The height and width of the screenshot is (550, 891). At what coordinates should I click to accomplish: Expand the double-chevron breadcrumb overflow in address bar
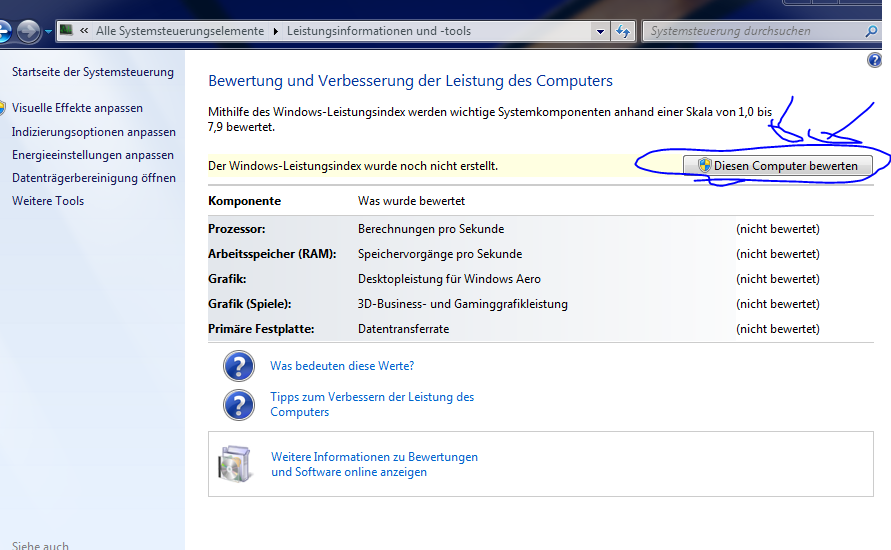84,31
